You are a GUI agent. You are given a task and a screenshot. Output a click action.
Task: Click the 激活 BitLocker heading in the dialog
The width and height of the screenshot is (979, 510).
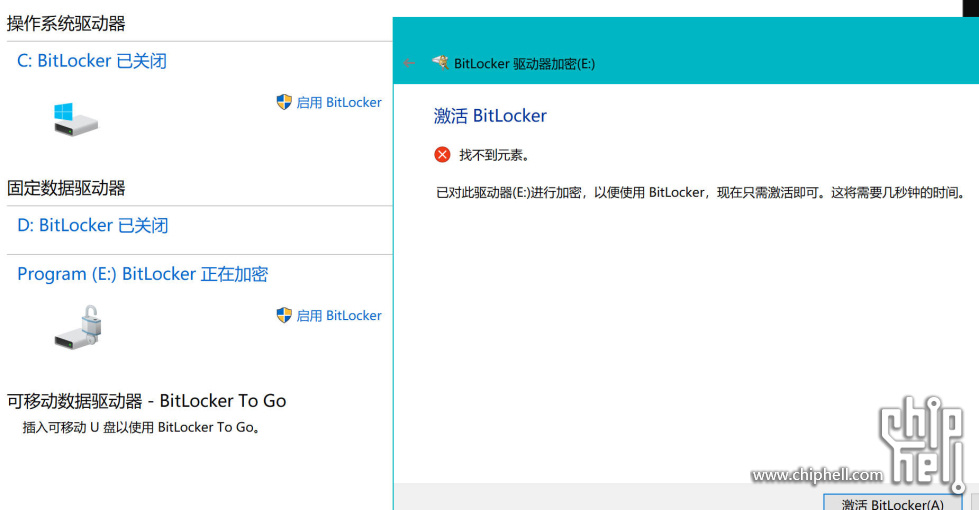(490, 115)
